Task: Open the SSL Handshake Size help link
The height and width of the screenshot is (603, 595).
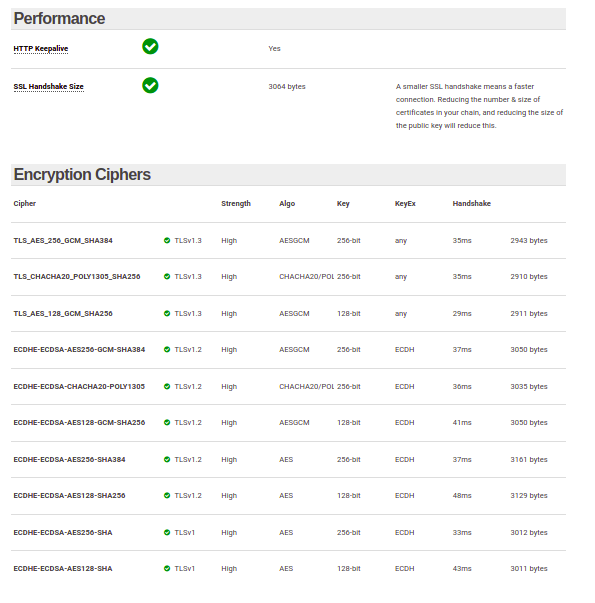Action: coord(48,87)
